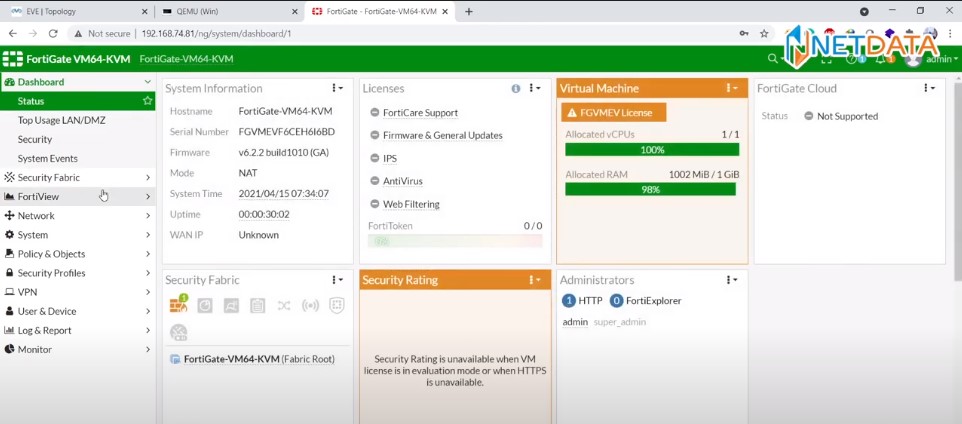Click the System gear icon
The height and width of the screenshot is (424, 962).
(x=9, y=234)
